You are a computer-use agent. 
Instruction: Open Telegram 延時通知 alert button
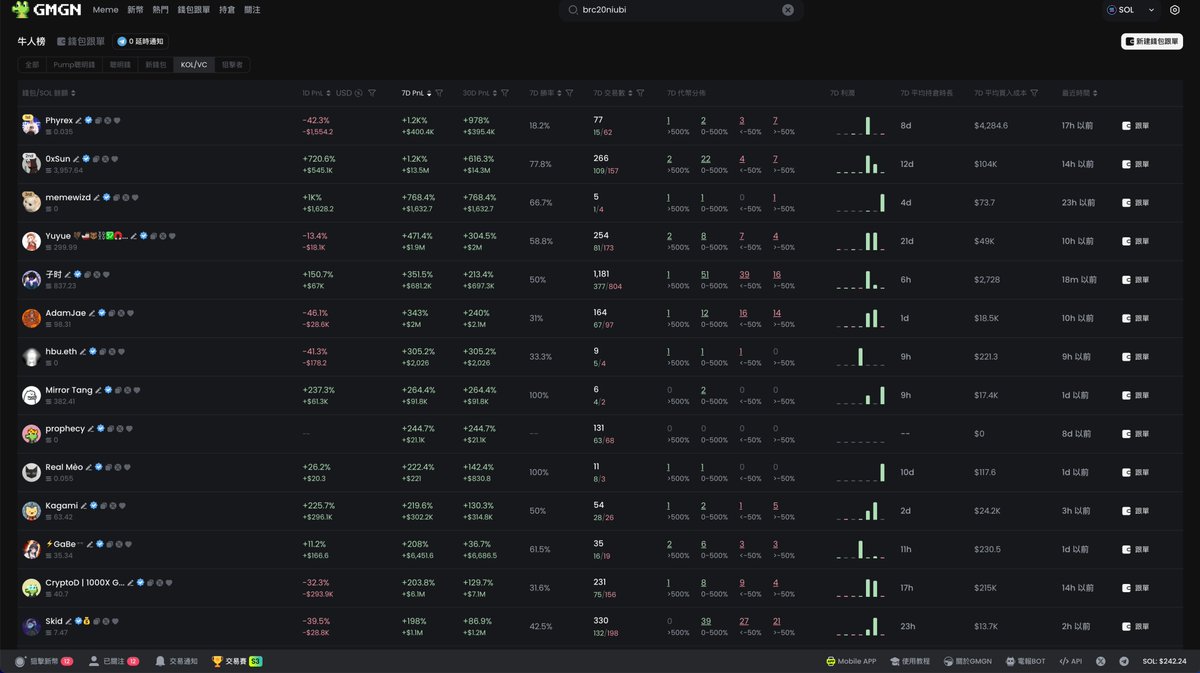pos(140,42)
